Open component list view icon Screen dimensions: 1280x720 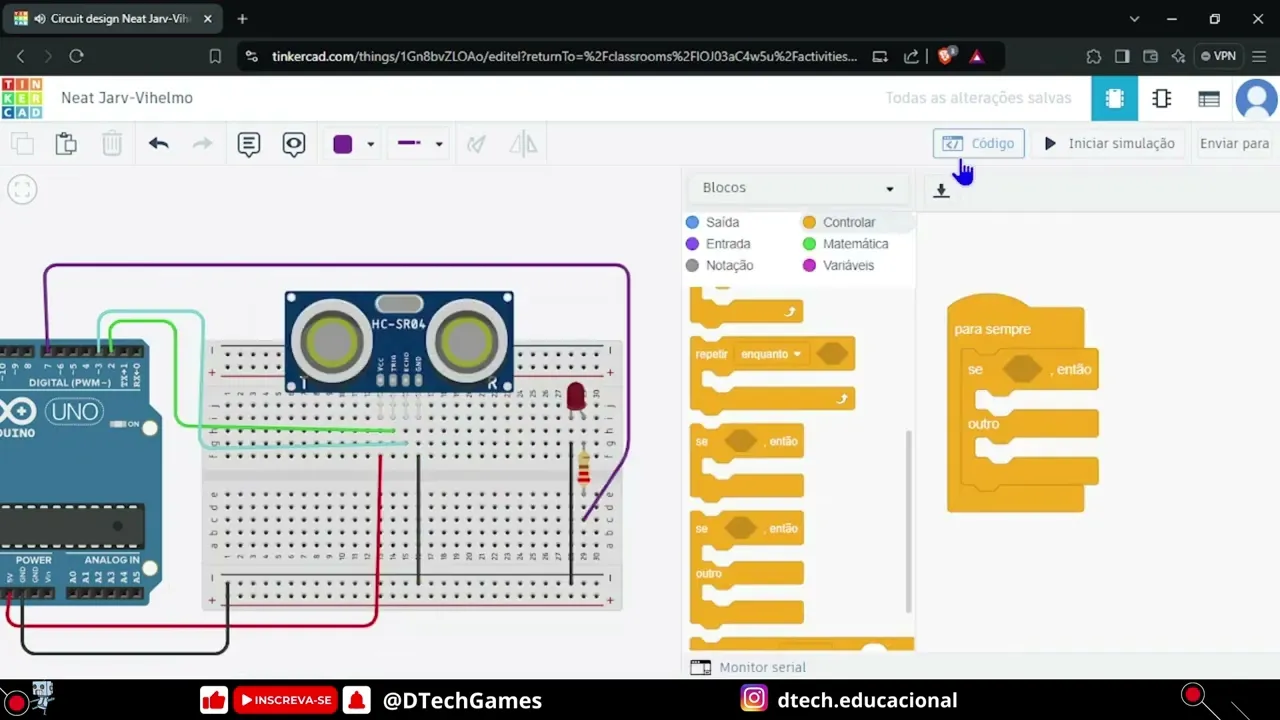(x=1208, y=98)
